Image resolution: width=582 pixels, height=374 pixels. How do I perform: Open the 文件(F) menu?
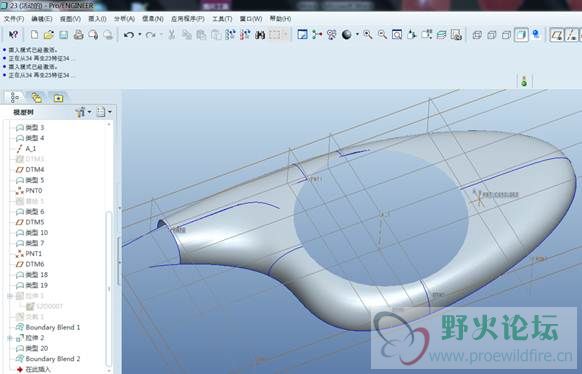pyautogui.click(x=14, y=19)
